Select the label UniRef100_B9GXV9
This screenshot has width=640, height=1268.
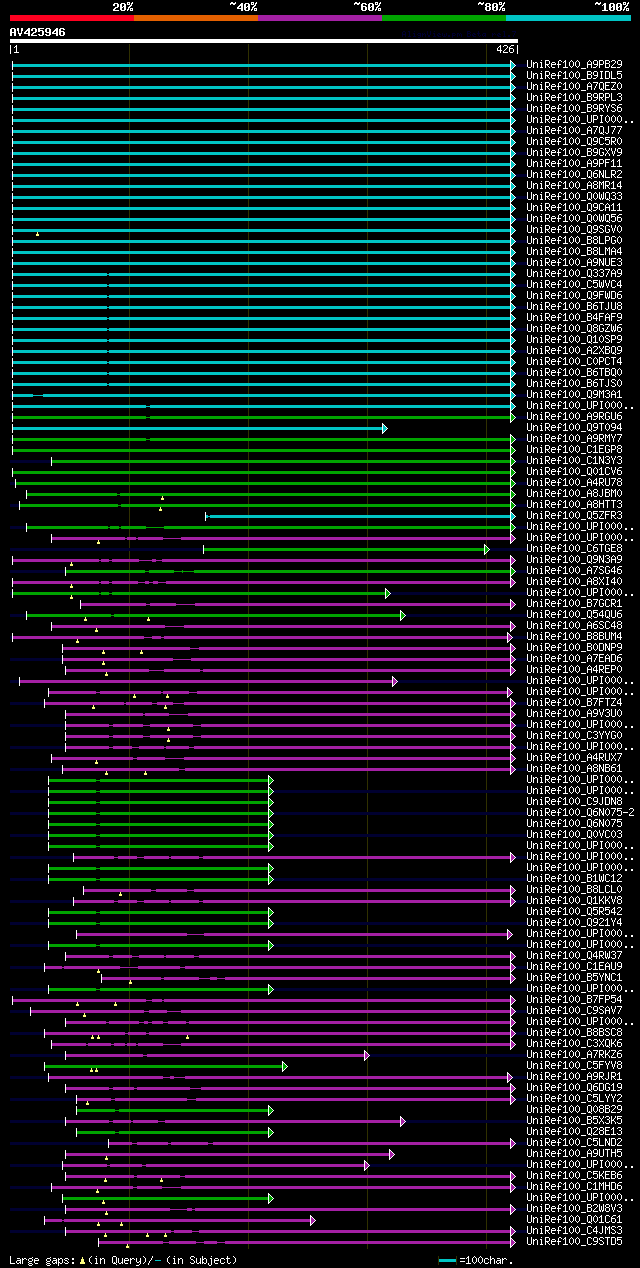(x=574, y=153)
